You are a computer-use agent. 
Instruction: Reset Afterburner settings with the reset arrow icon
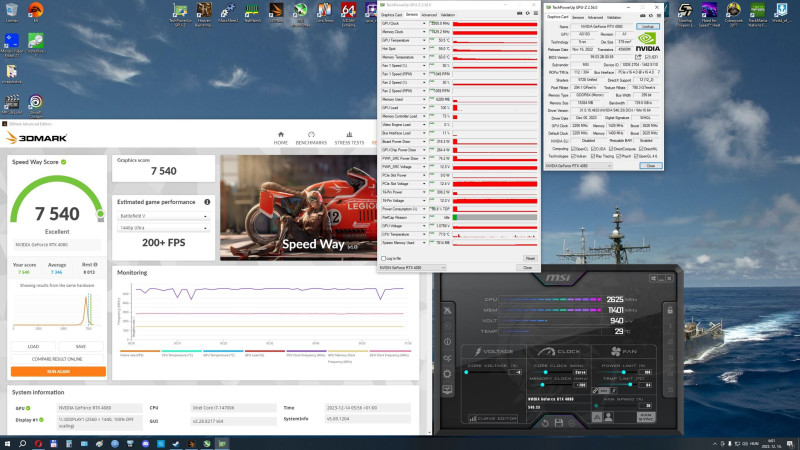(x=545, y=423)
